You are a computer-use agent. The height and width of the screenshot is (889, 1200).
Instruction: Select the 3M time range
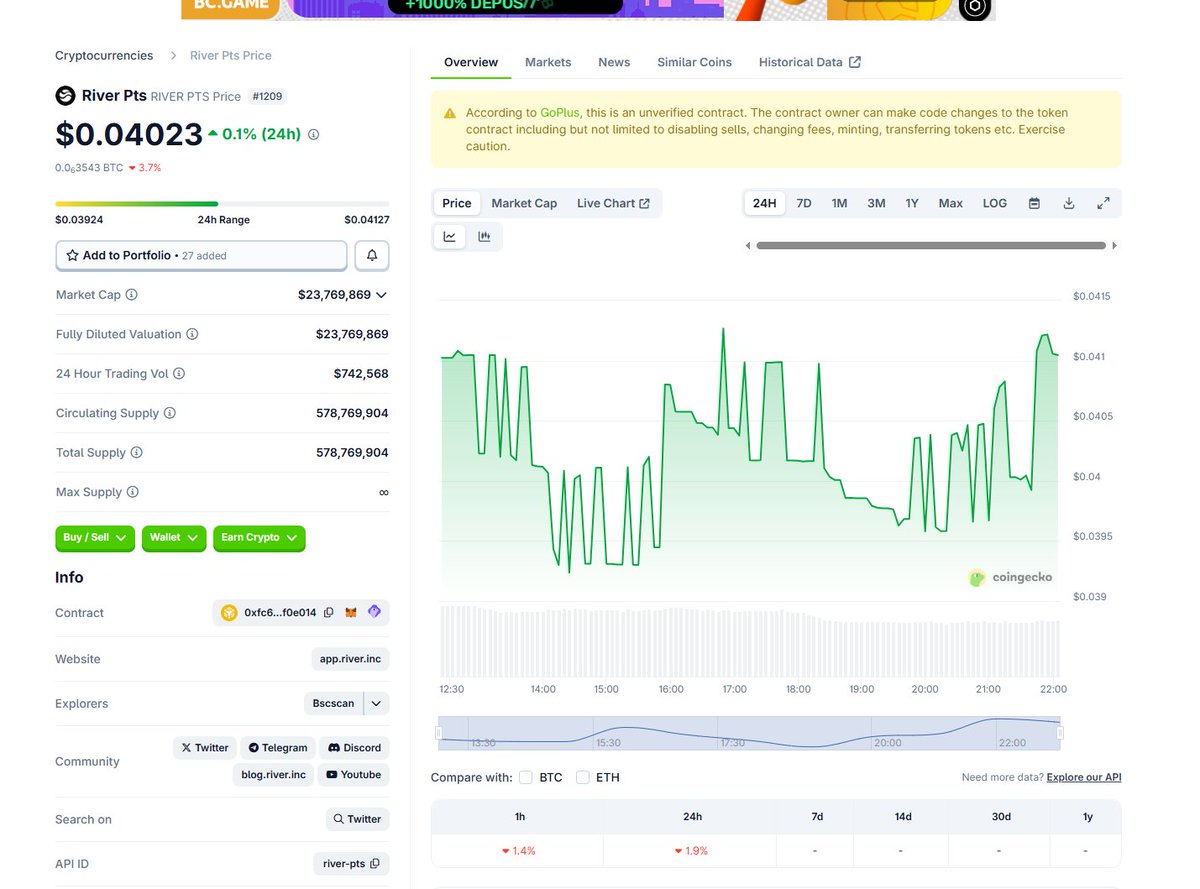(x=876, y=203)
